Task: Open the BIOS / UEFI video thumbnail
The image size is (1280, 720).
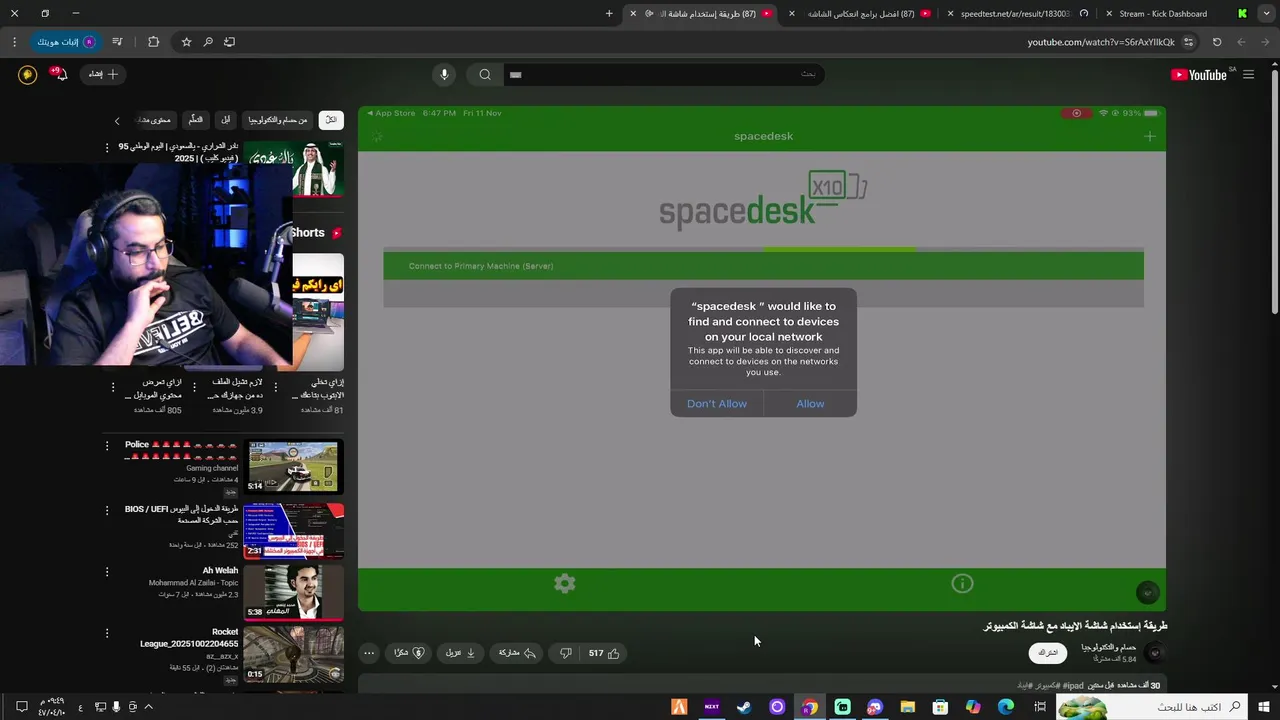Action: point(293,531)
